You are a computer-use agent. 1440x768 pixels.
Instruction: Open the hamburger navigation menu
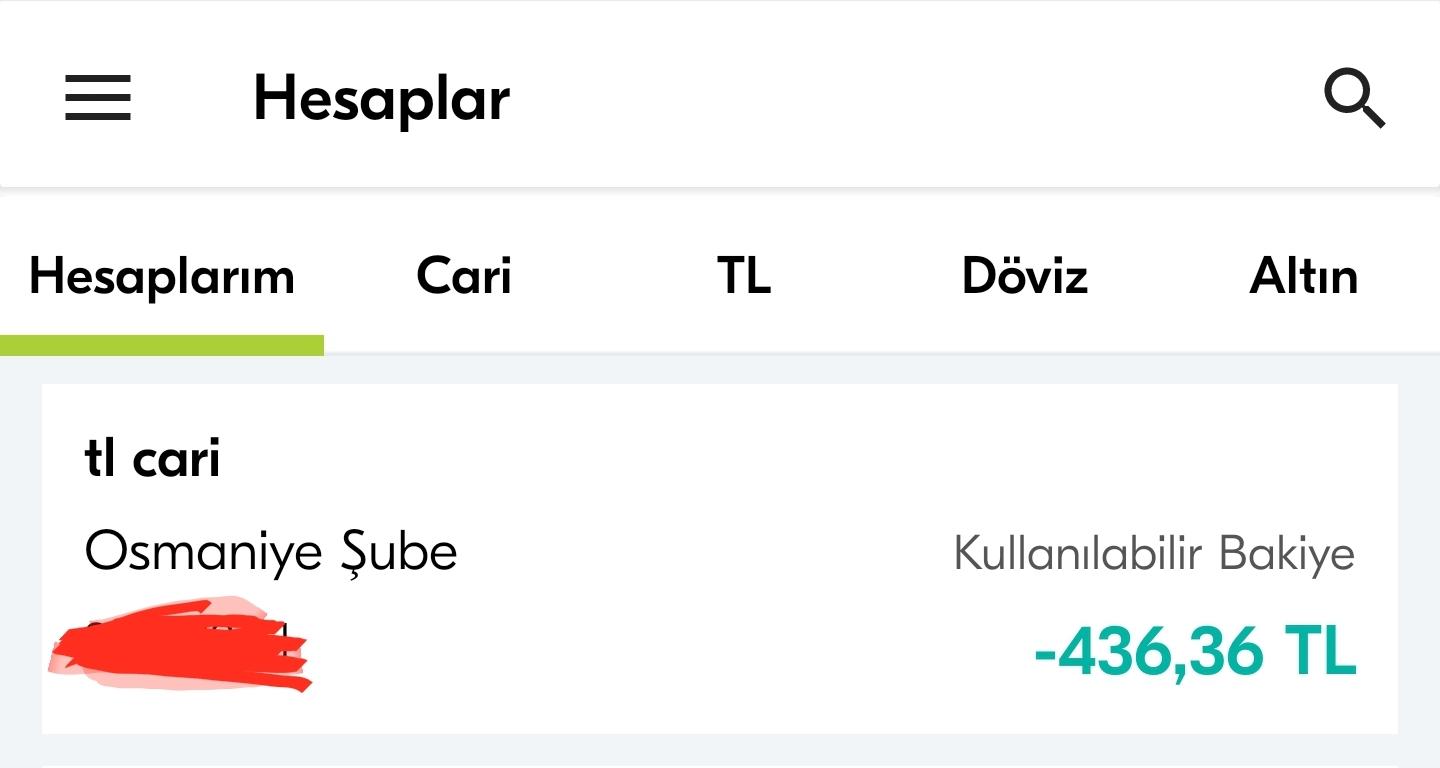[x=98, y=98]
